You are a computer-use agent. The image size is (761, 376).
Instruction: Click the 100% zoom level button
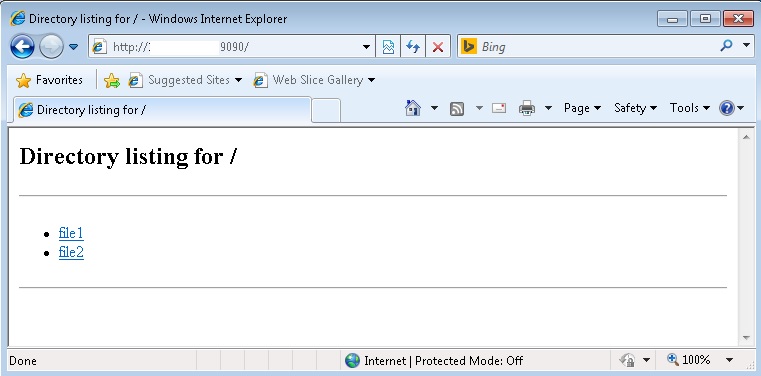(689, 360)
